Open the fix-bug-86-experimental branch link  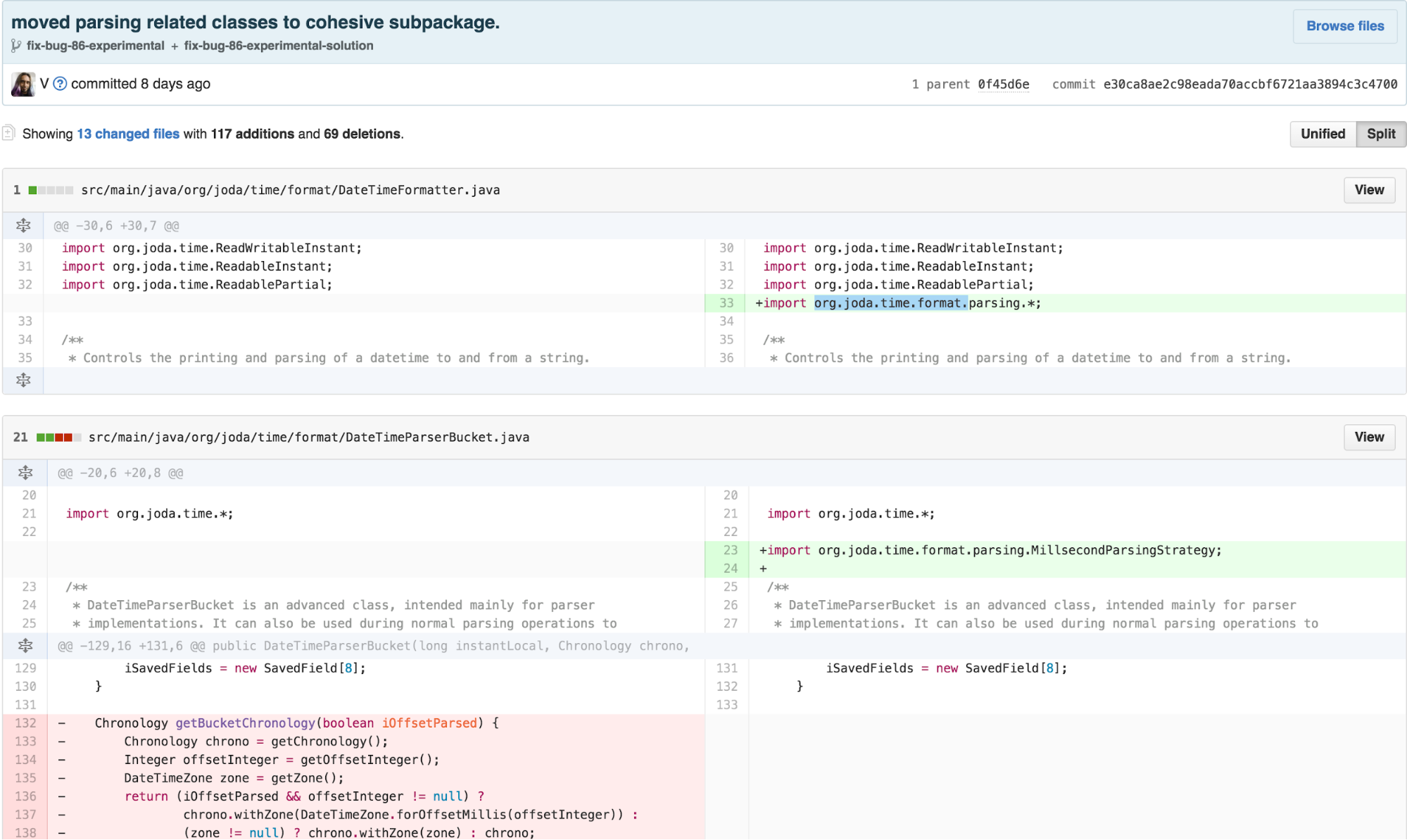coord(96,46)
